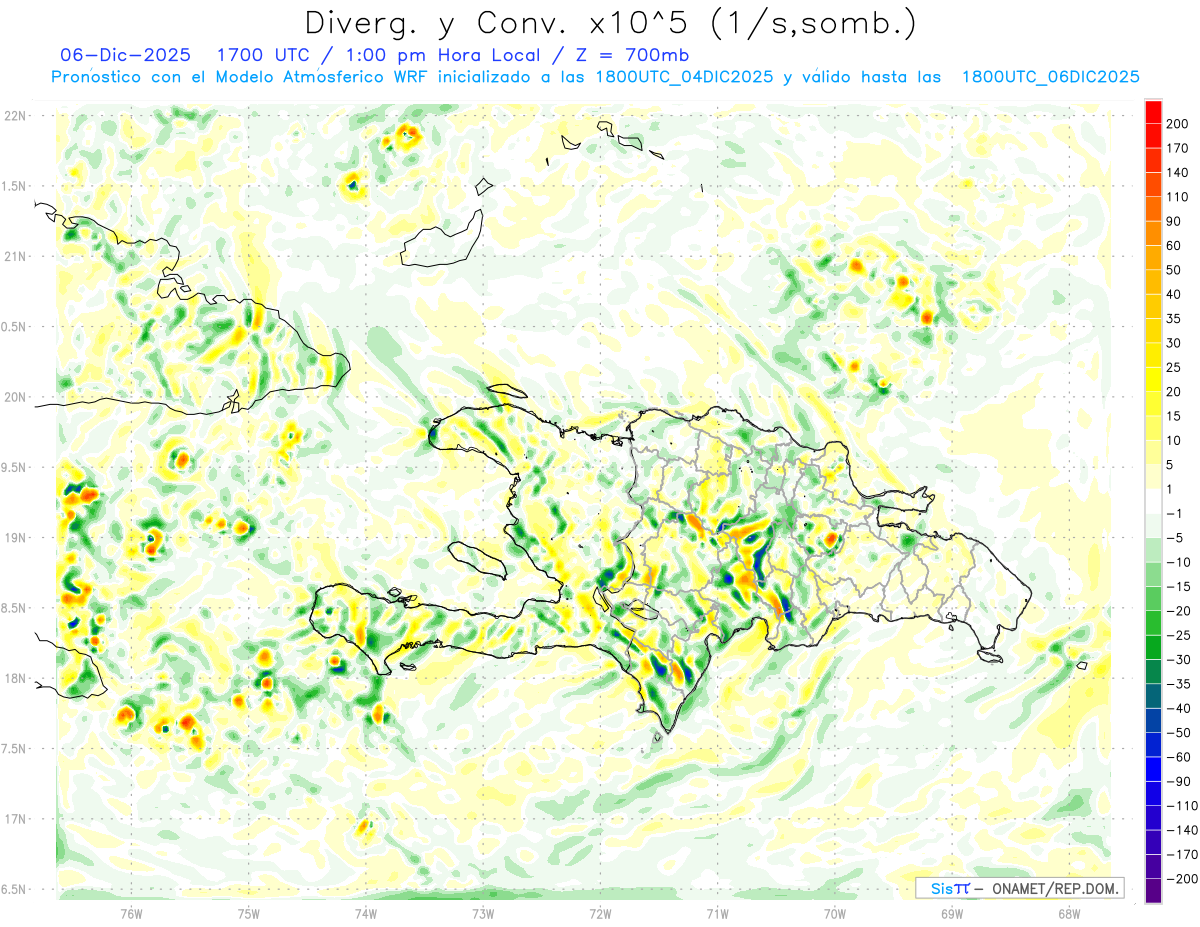Click the purple swatch below -200
The width and height of the screenshot is (1200, 927).
(1153, 890)
